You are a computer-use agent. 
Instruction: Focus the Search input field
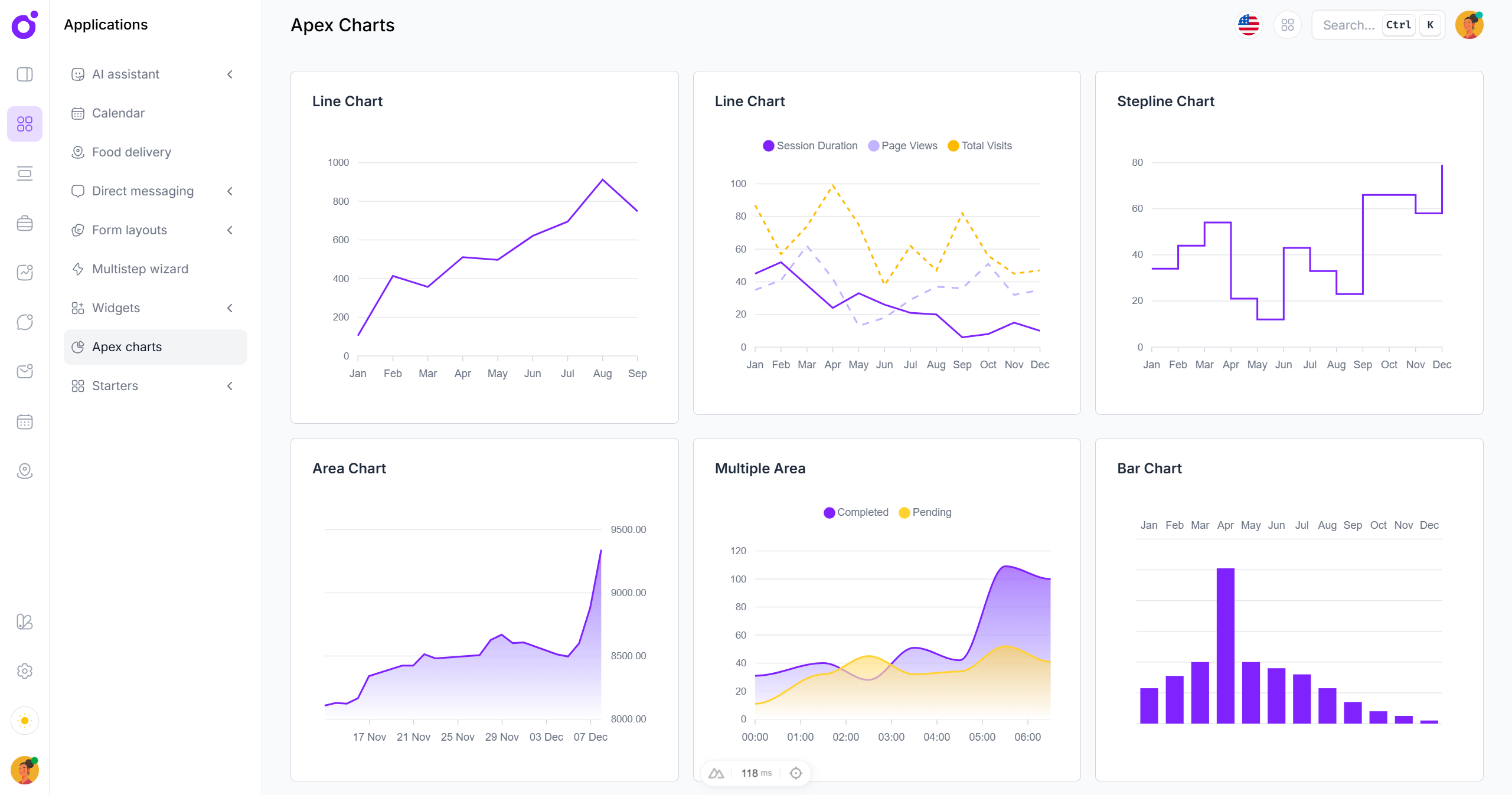click(x=1348, y=25)
